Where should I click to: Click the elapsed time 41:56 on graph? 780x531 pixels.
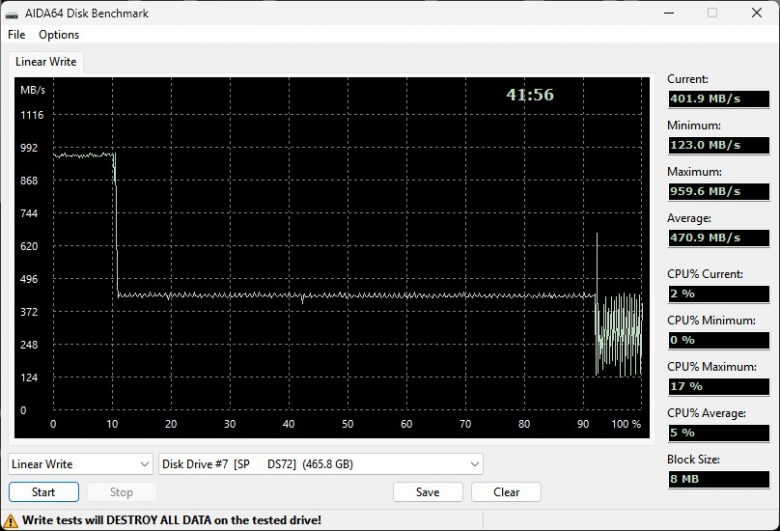530,95
